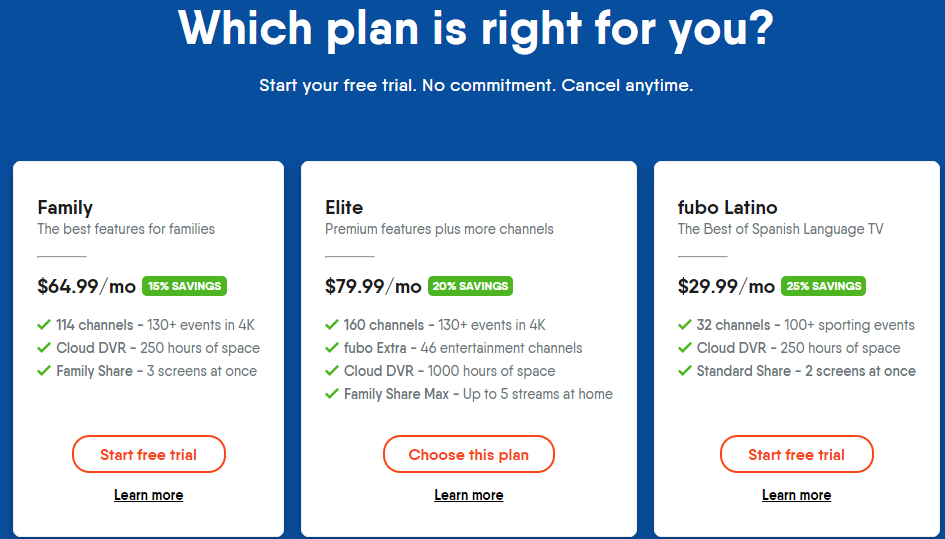Start the free trial for fubo Latino
The width and height of the screenshot is (945, 539).
coord(796,454)
